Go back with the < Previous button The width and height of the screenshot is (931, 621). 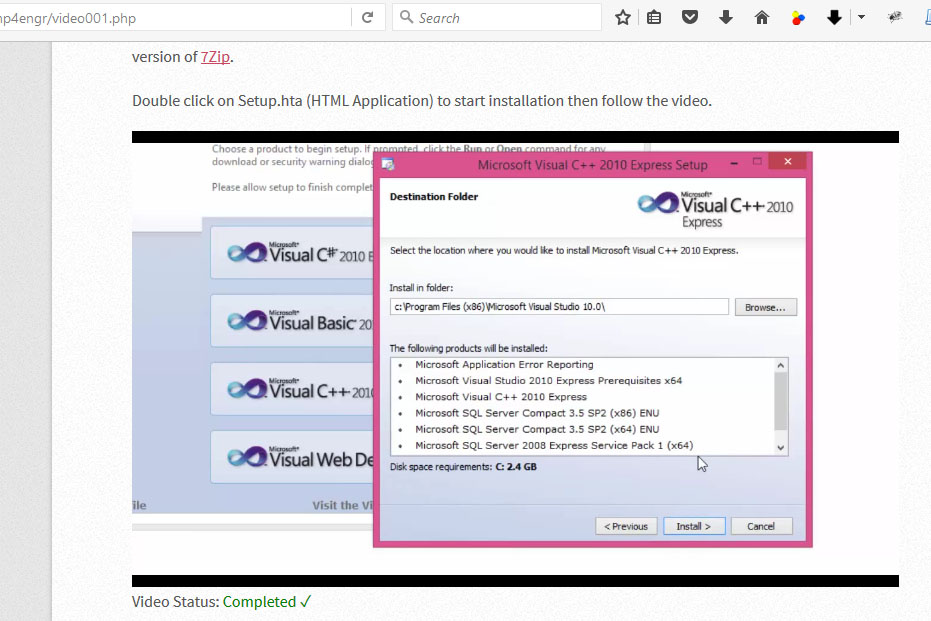tap(626, 527)
